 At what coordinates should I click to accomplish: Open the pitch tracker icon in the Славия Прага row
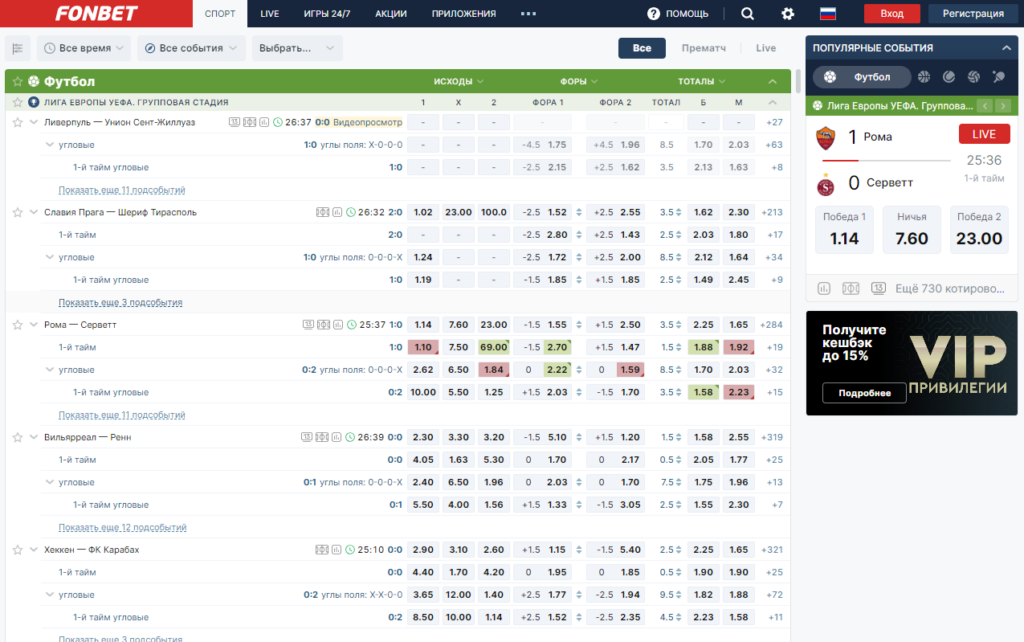point(323,212)
